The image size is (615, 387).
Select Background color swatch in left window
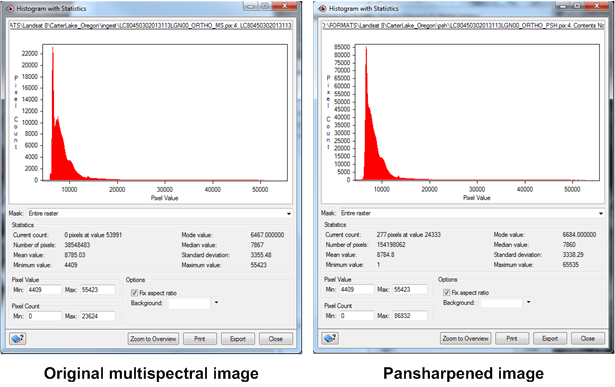pos(189,303)
